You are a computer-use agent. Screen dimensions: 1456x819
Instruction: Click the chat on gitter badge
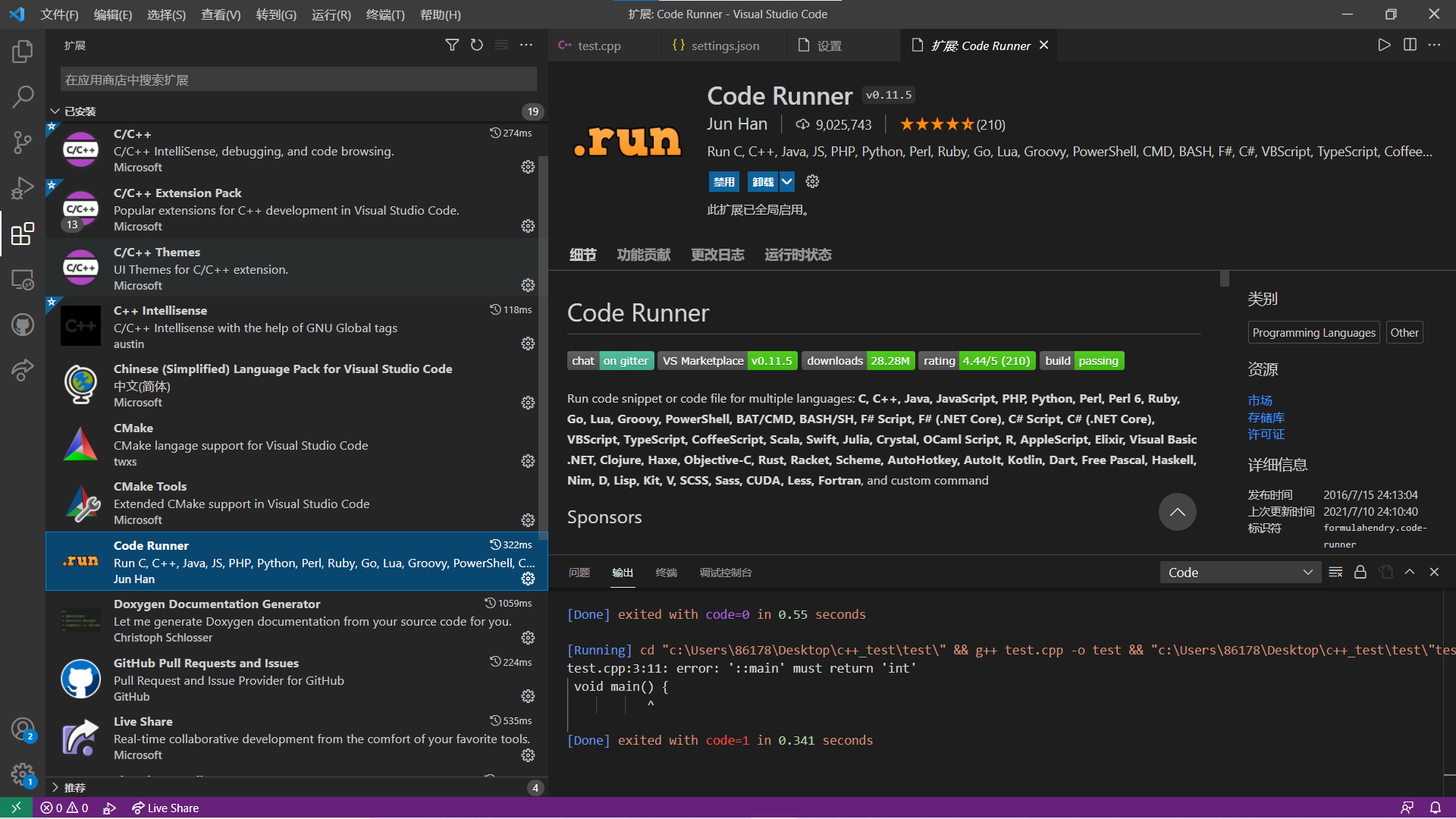point(610,361)
